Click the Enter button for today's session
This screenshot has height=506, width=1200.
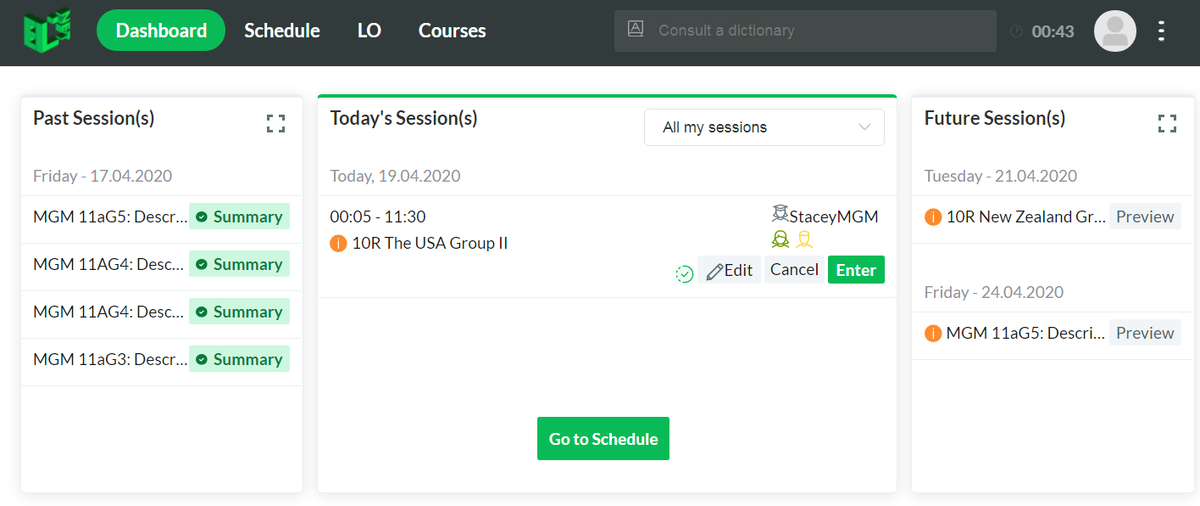(856, 270)
